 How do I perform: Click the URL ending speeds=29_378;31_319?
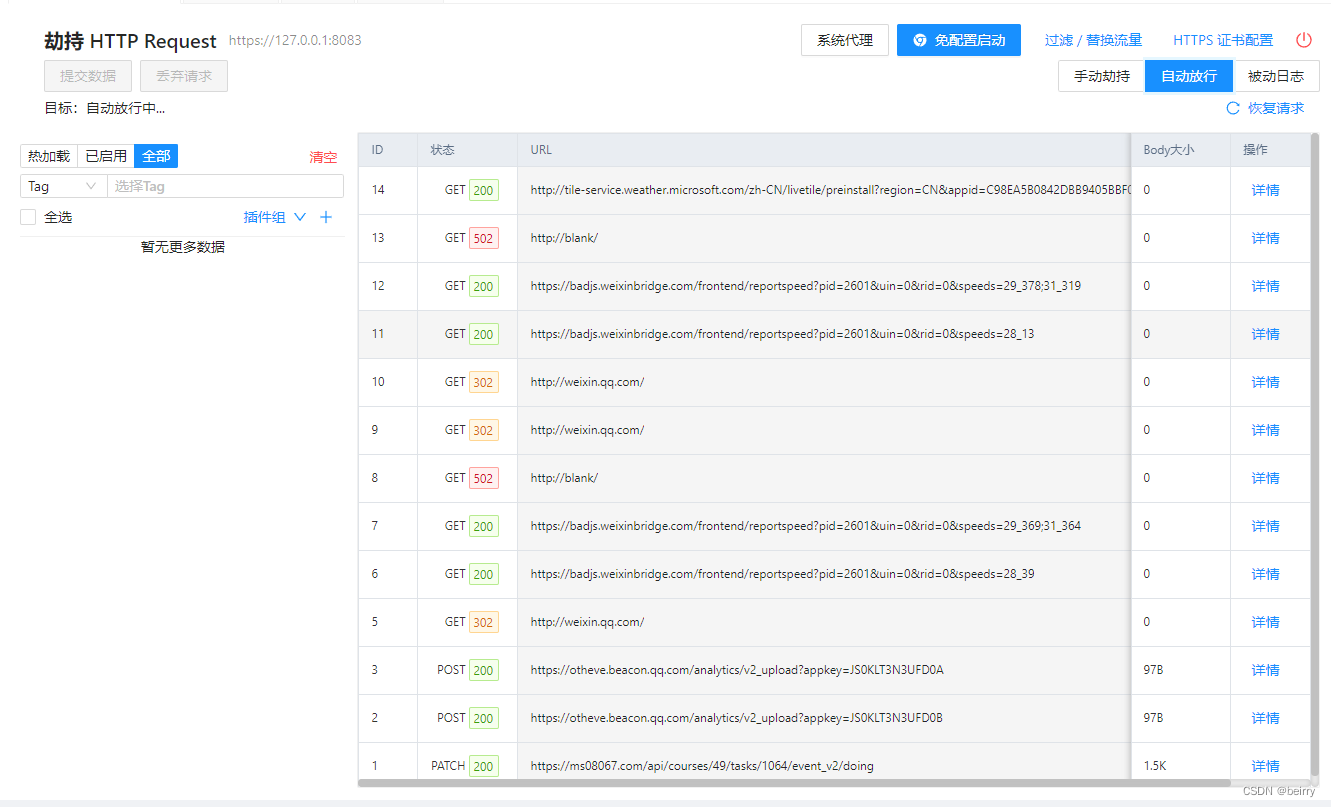click(x=806, y=286)
